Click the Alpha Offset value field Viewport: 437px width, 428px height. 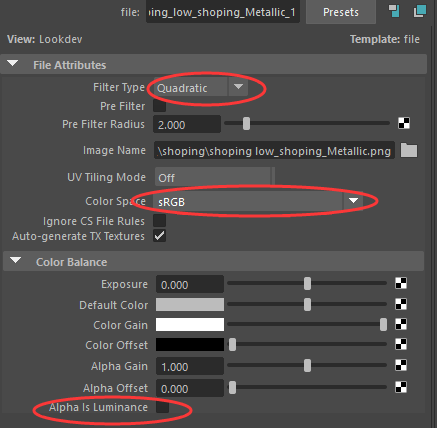[x=190, y=388]
